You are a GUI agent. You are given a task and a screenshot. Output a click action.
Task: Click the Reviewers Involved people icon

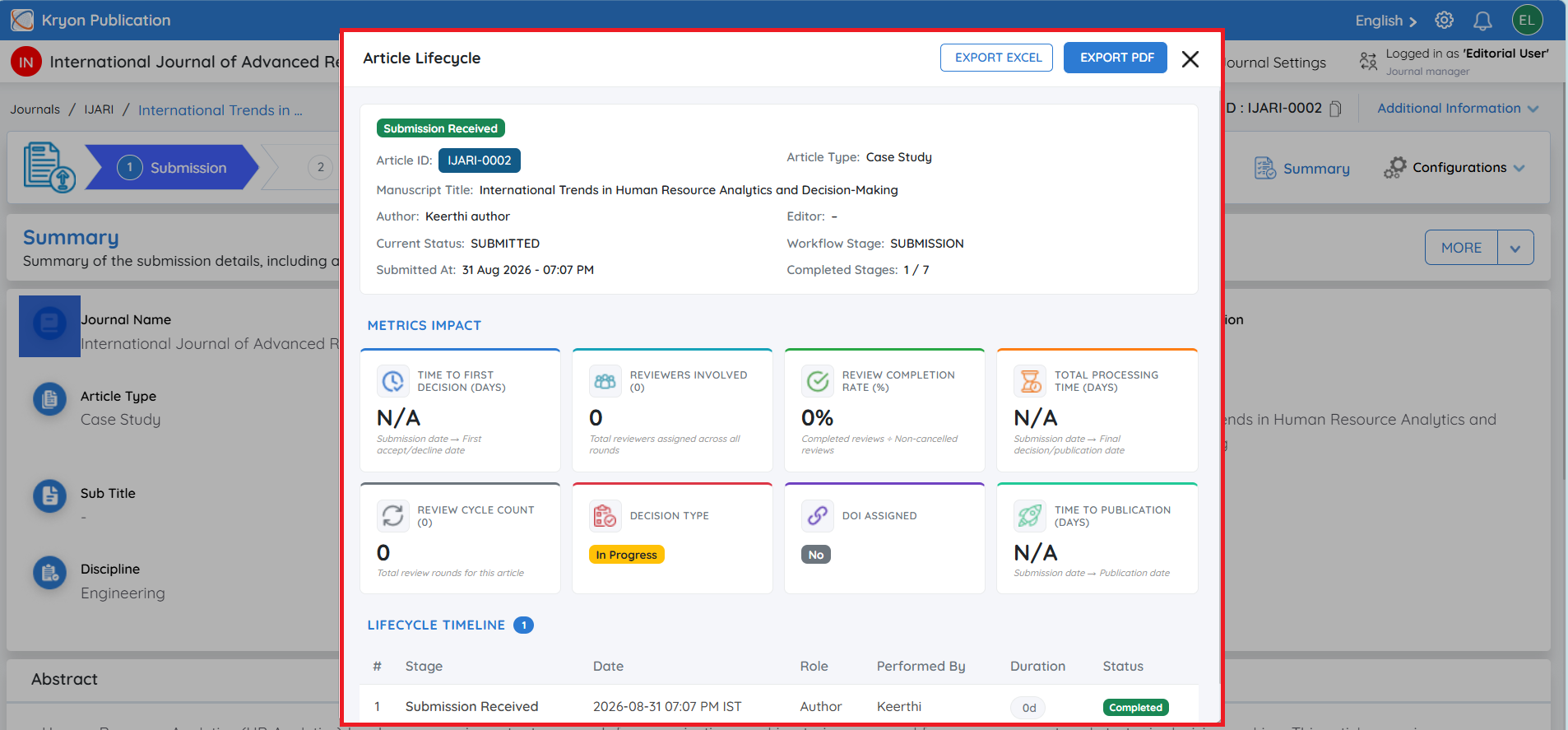coord(605,381)
